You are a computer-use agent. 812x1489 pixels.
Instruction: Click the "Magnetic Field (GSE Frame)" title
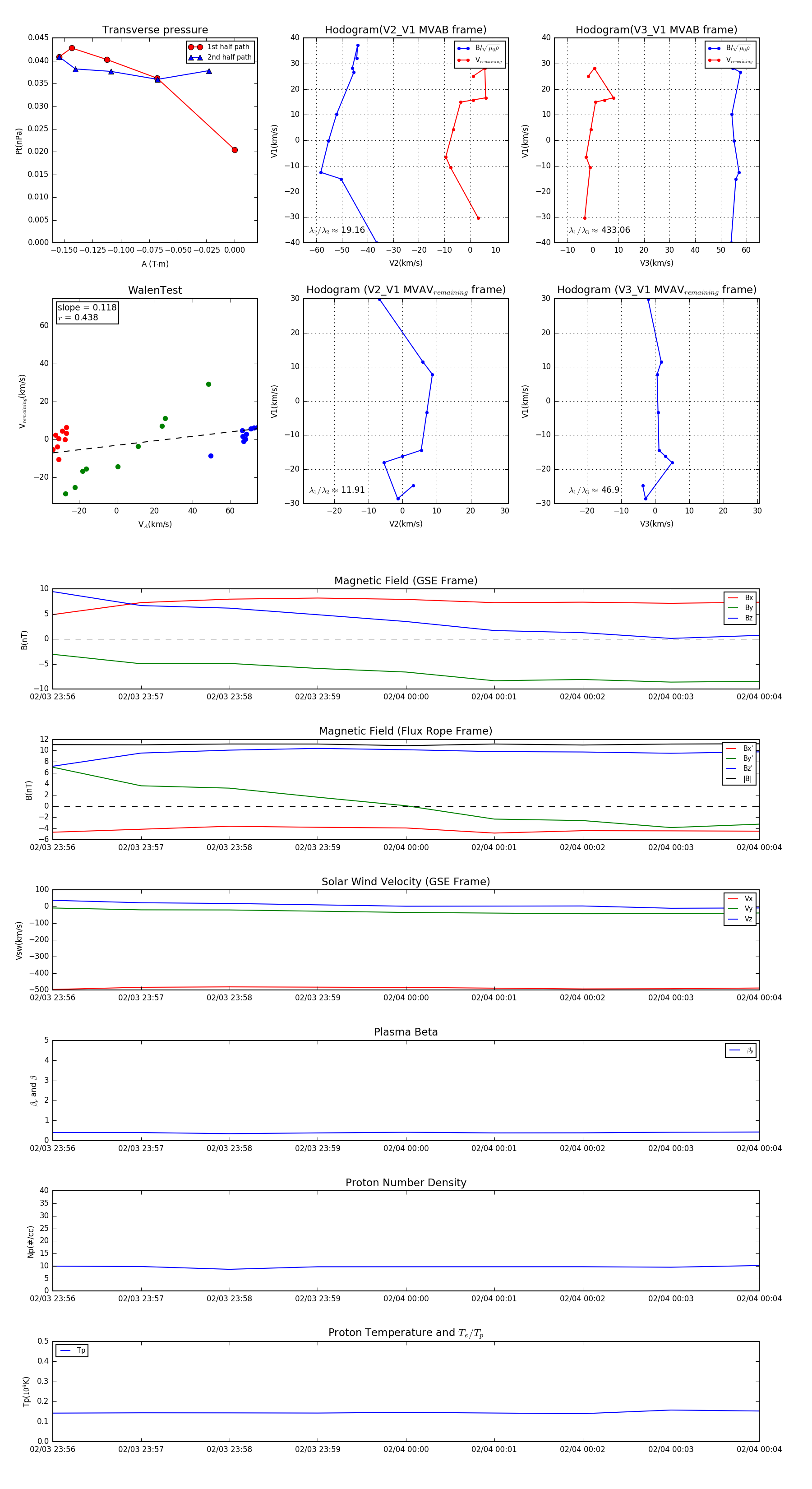406,581
